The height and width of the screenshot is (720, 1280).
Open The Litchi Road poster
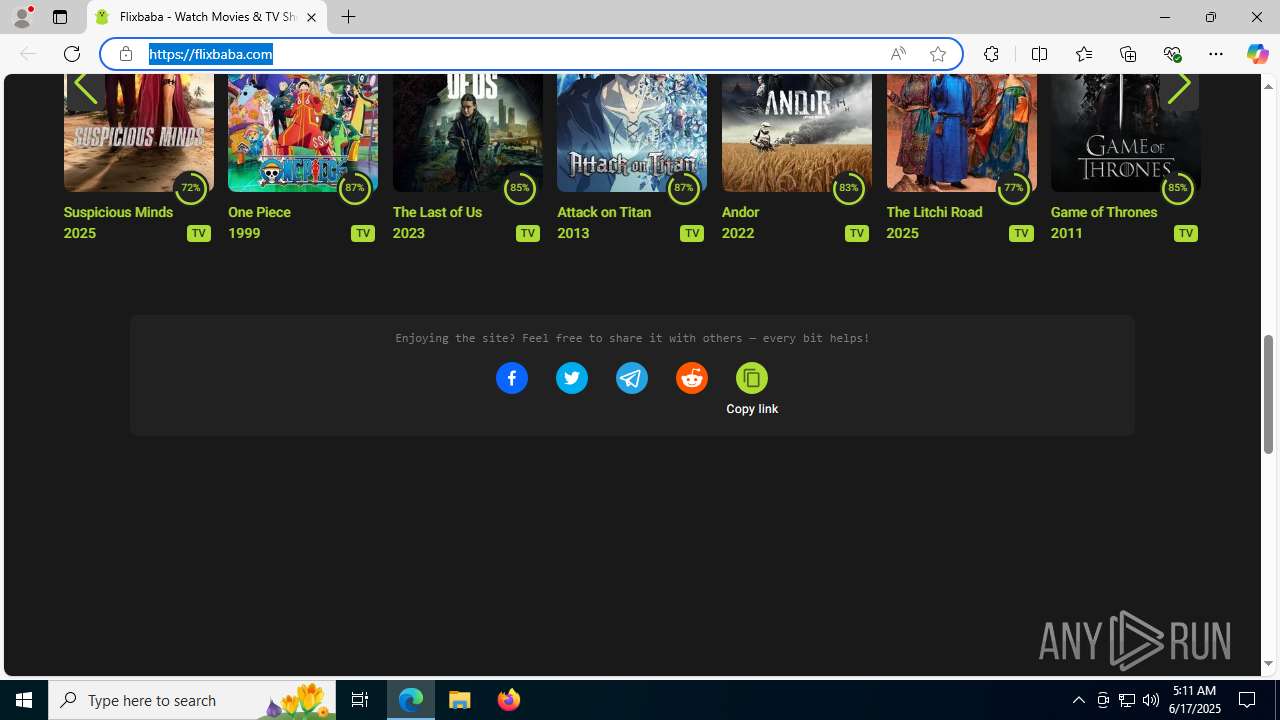961,132
